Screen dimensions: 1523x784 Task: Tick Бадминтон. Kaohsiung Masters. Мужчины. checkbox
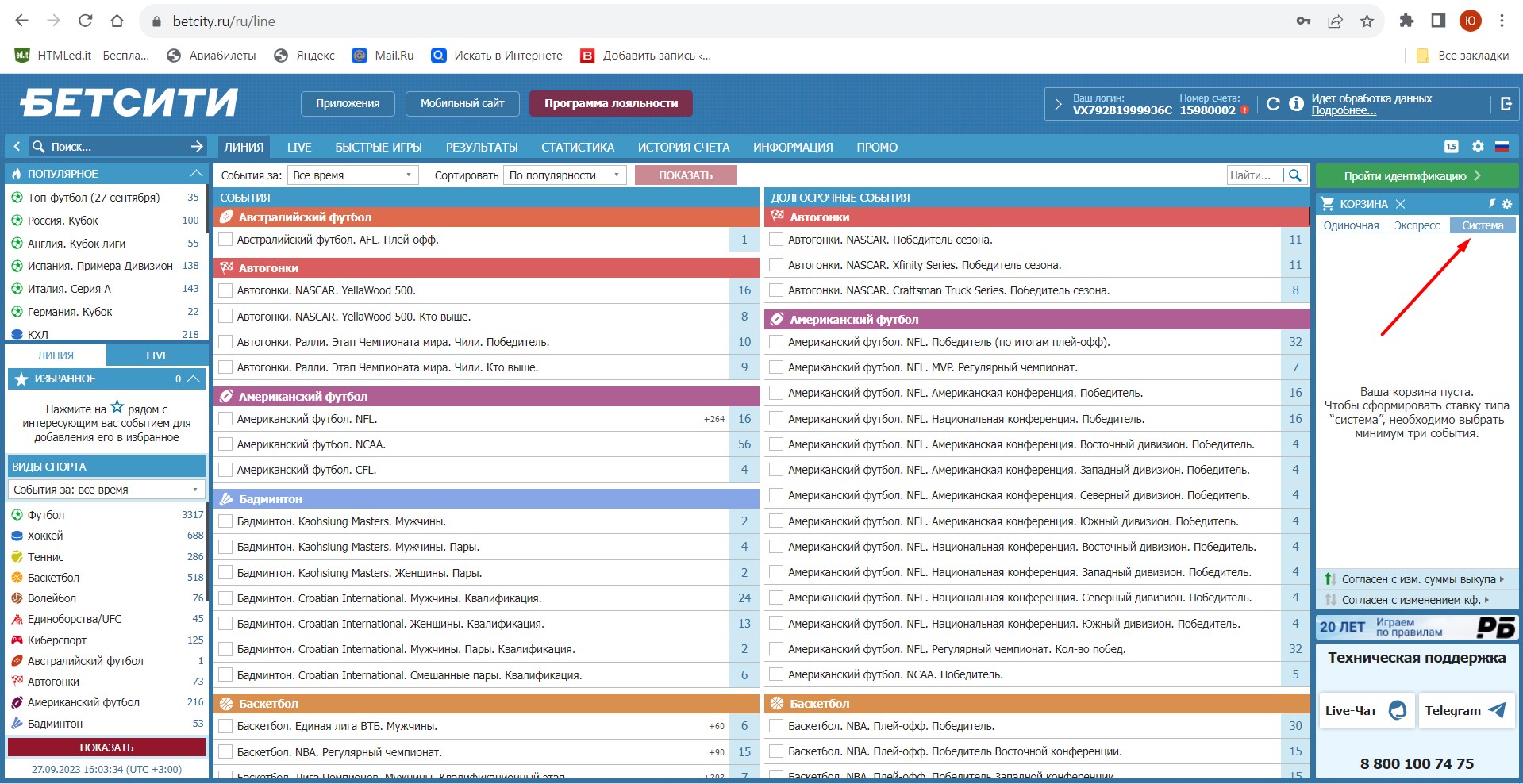[x=225, y=521]
